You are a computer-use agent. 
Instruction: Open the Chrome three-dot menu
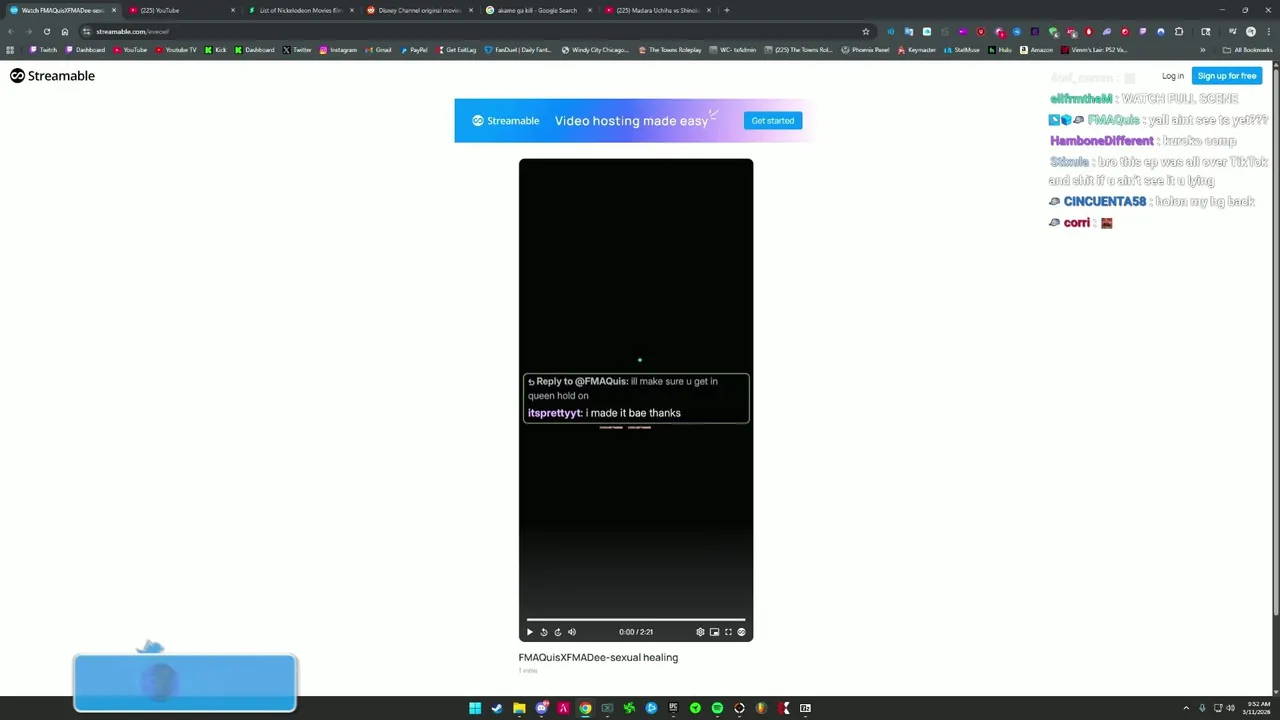point(1268,32)
